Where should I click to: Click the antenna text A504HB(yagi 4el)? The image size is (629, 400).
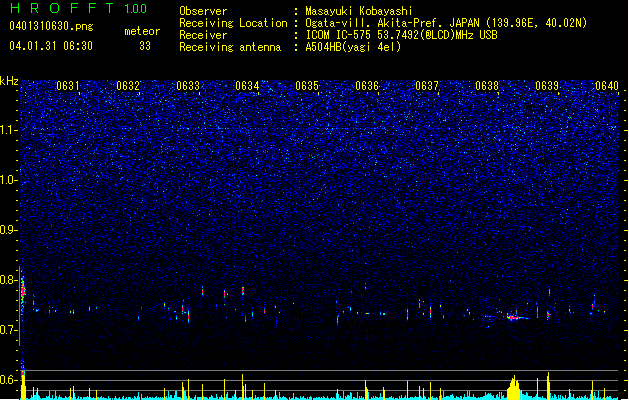tap(353, 47)
